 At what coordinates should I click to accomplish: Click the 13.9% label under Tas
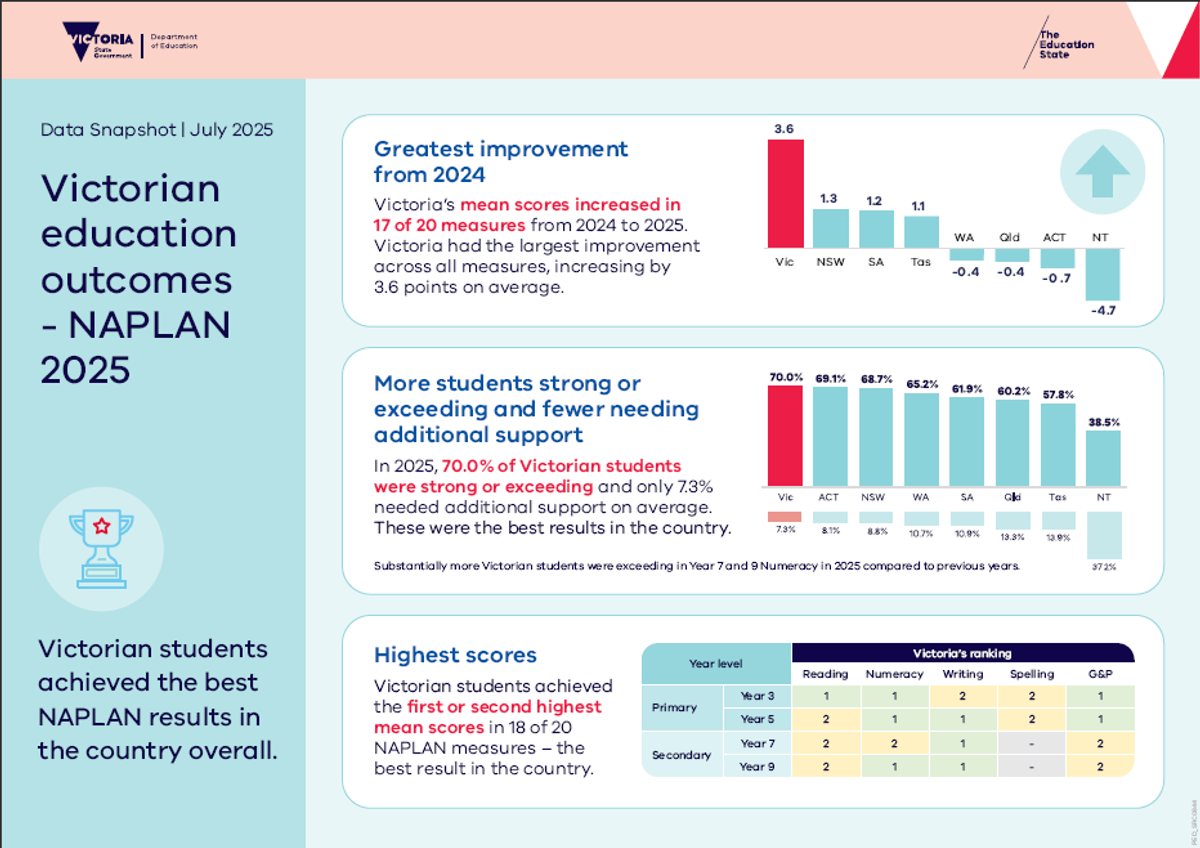(1058, 538)
